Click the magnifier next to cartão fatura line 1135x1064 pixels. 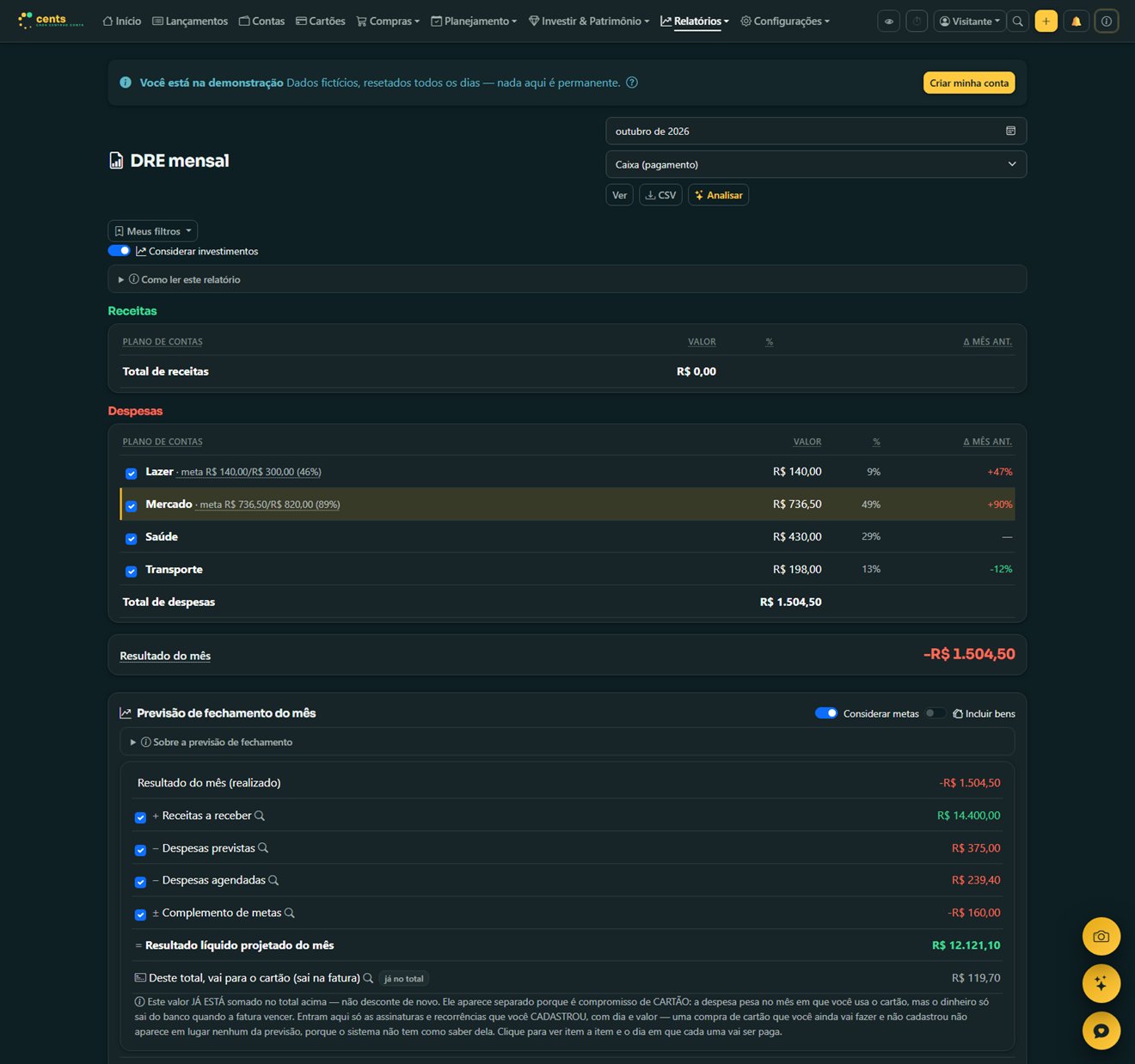(368, 978)
